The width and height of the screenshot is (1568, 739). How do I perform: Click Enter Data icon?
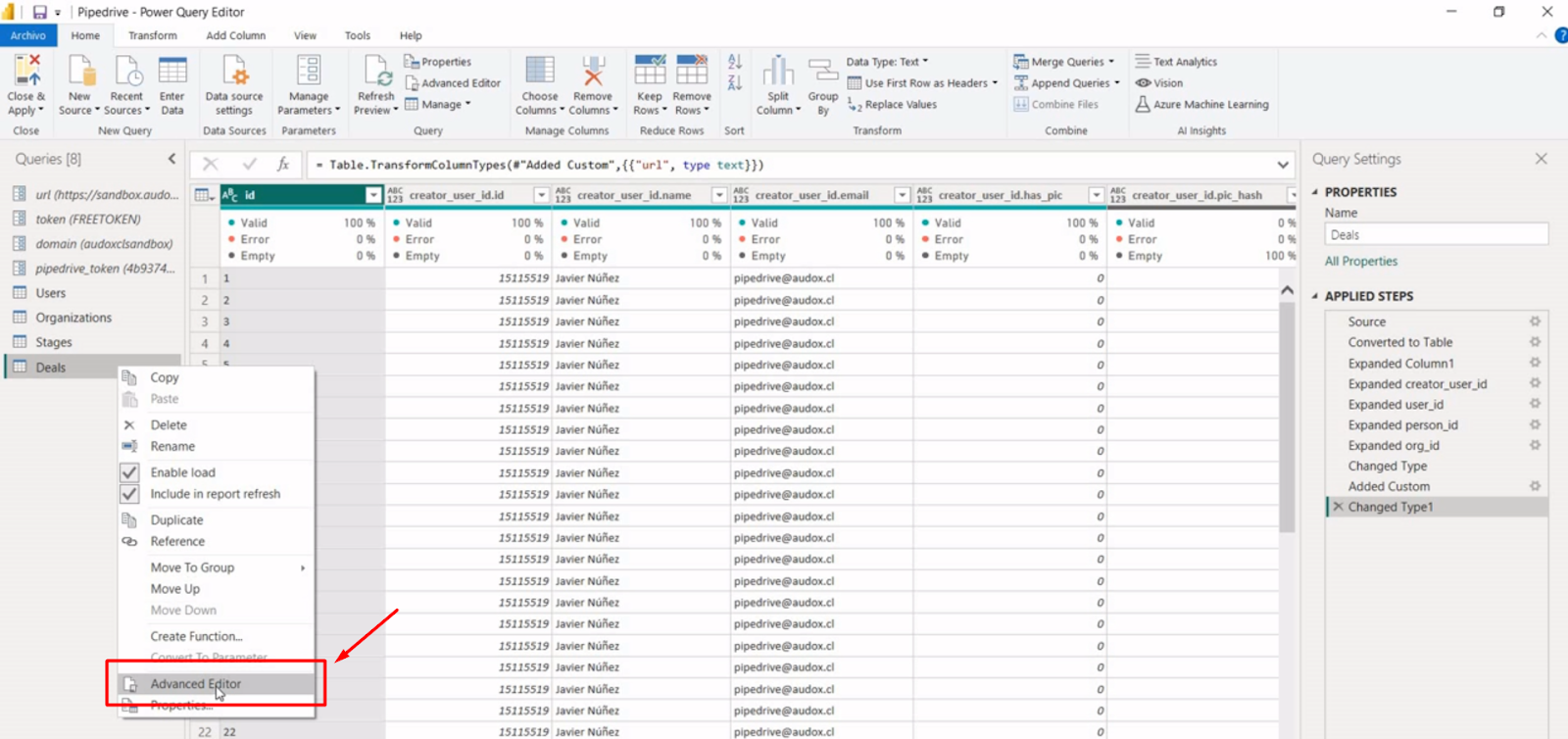tap(172, 71)
